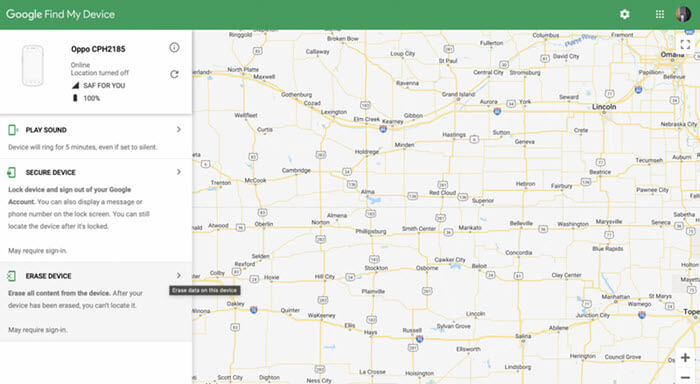Click the Erase Device icon
The image size is (700, 384).
pos(12,276)
